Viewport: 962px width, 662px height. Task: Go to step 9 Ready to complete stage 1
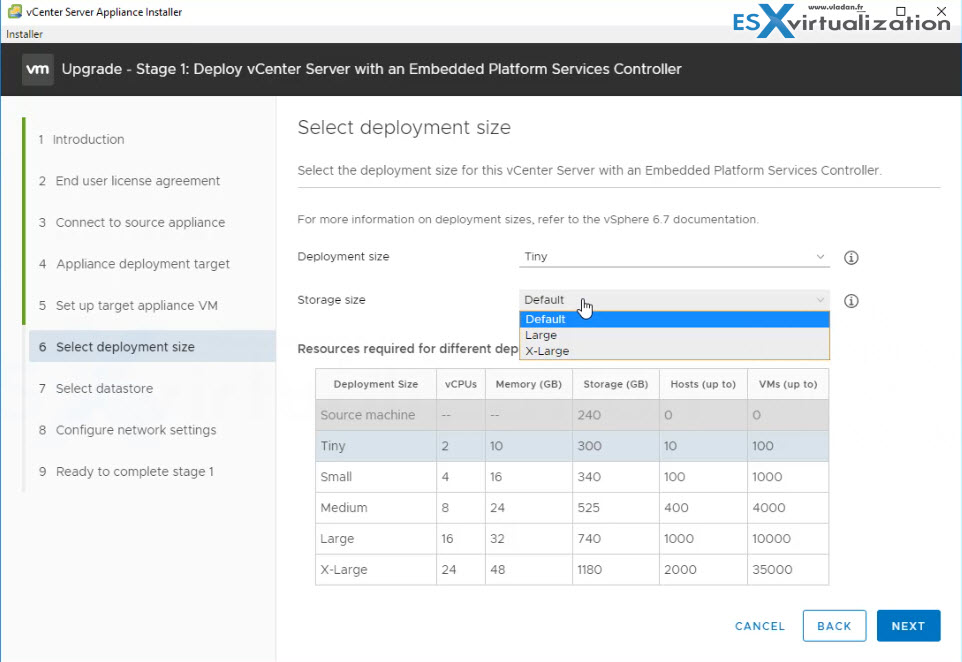(x=126, y=472)
